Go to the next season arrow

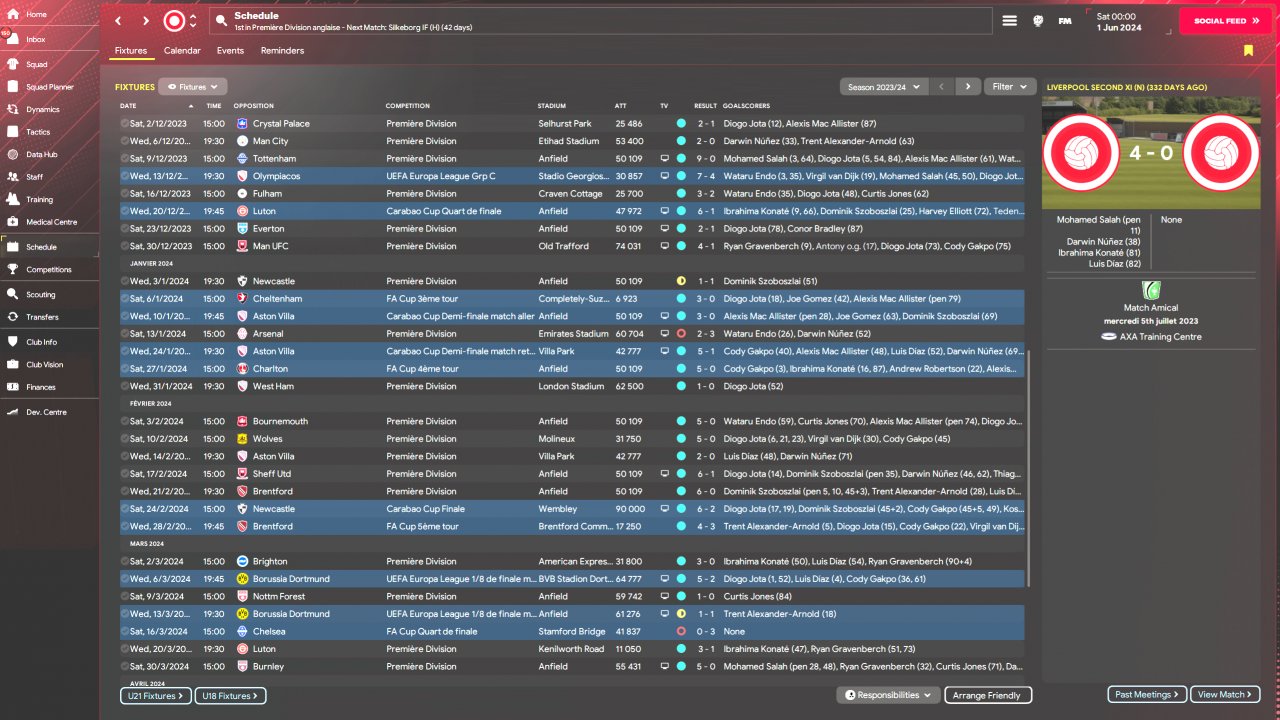[968, 87]
